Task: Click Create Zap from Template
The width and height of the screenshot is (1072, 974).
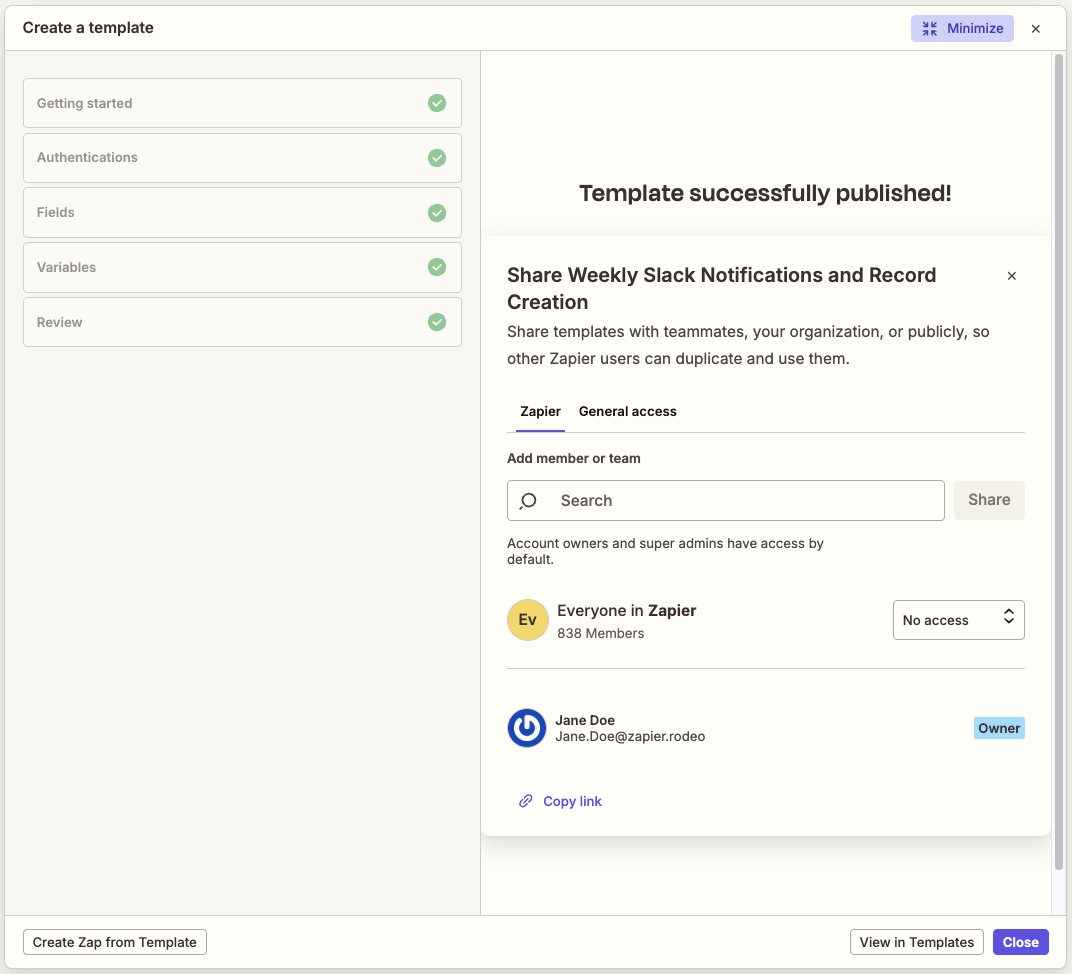Action: click(x=114, y=941)
